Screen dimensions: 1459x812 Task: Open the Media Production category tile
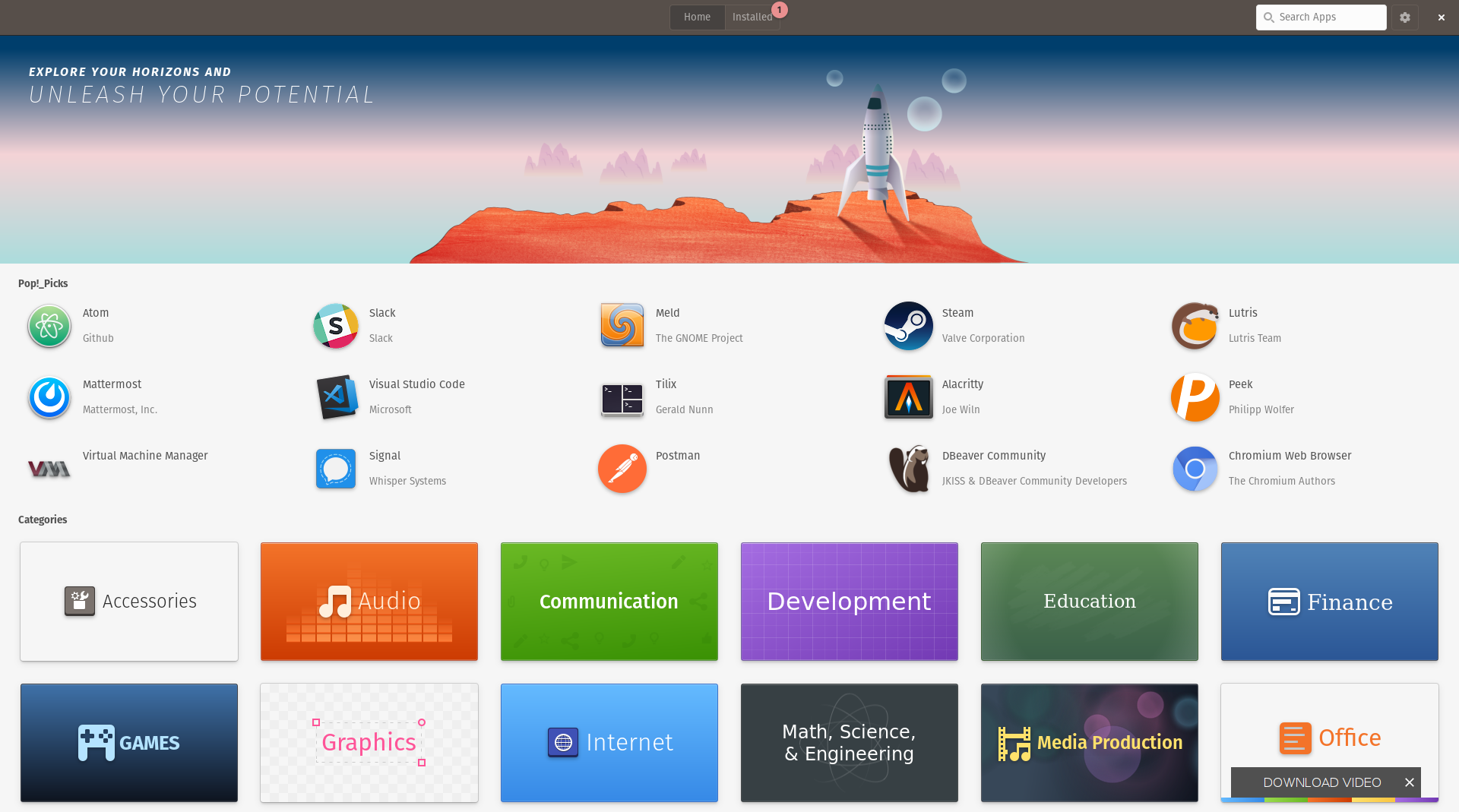[1089, 743]
